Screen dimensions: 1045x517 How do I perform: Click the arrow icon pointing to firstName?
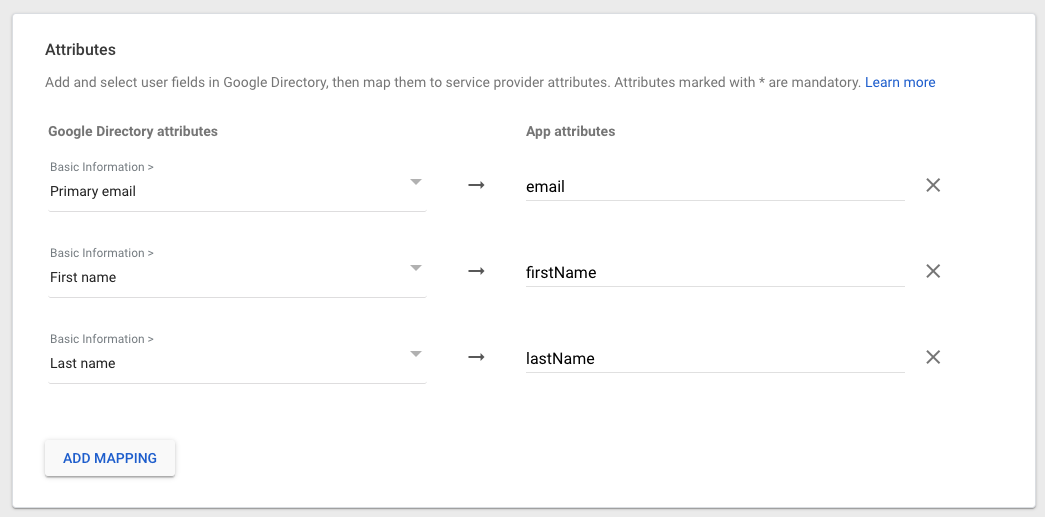pos(476,271)
